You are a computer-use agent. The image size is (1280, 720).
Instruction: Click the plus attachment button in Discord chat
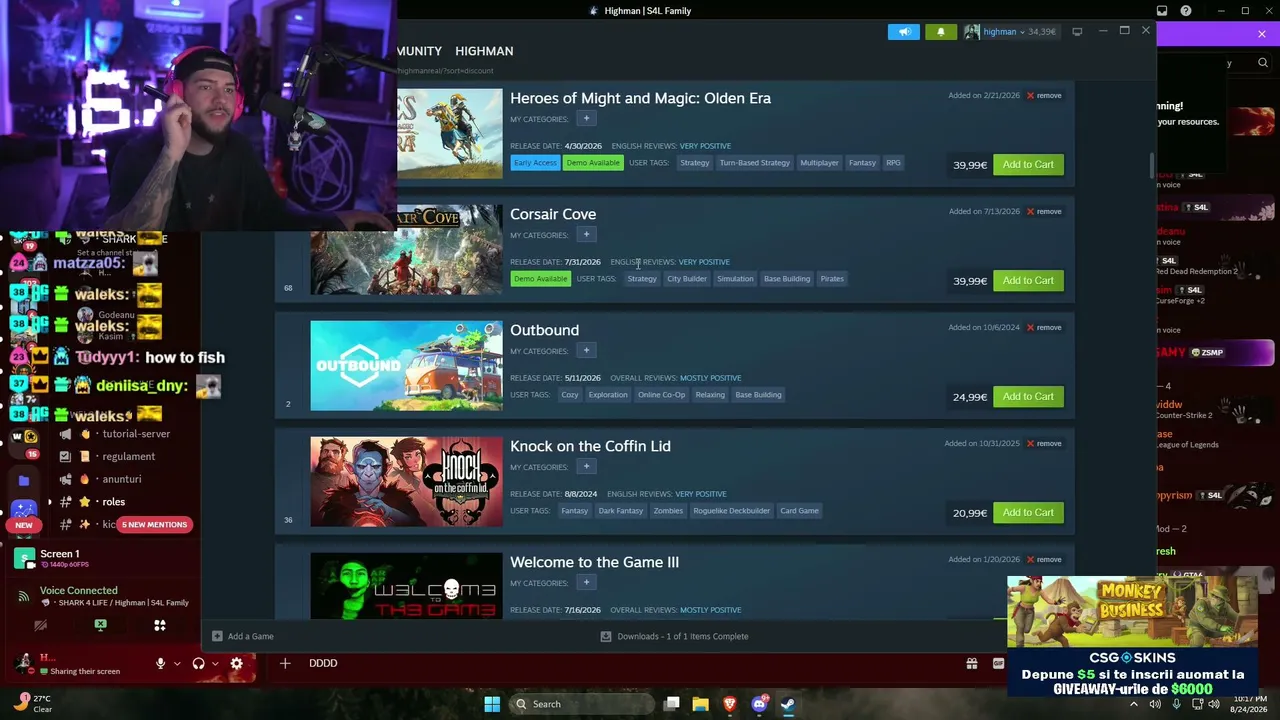point(285,663)
